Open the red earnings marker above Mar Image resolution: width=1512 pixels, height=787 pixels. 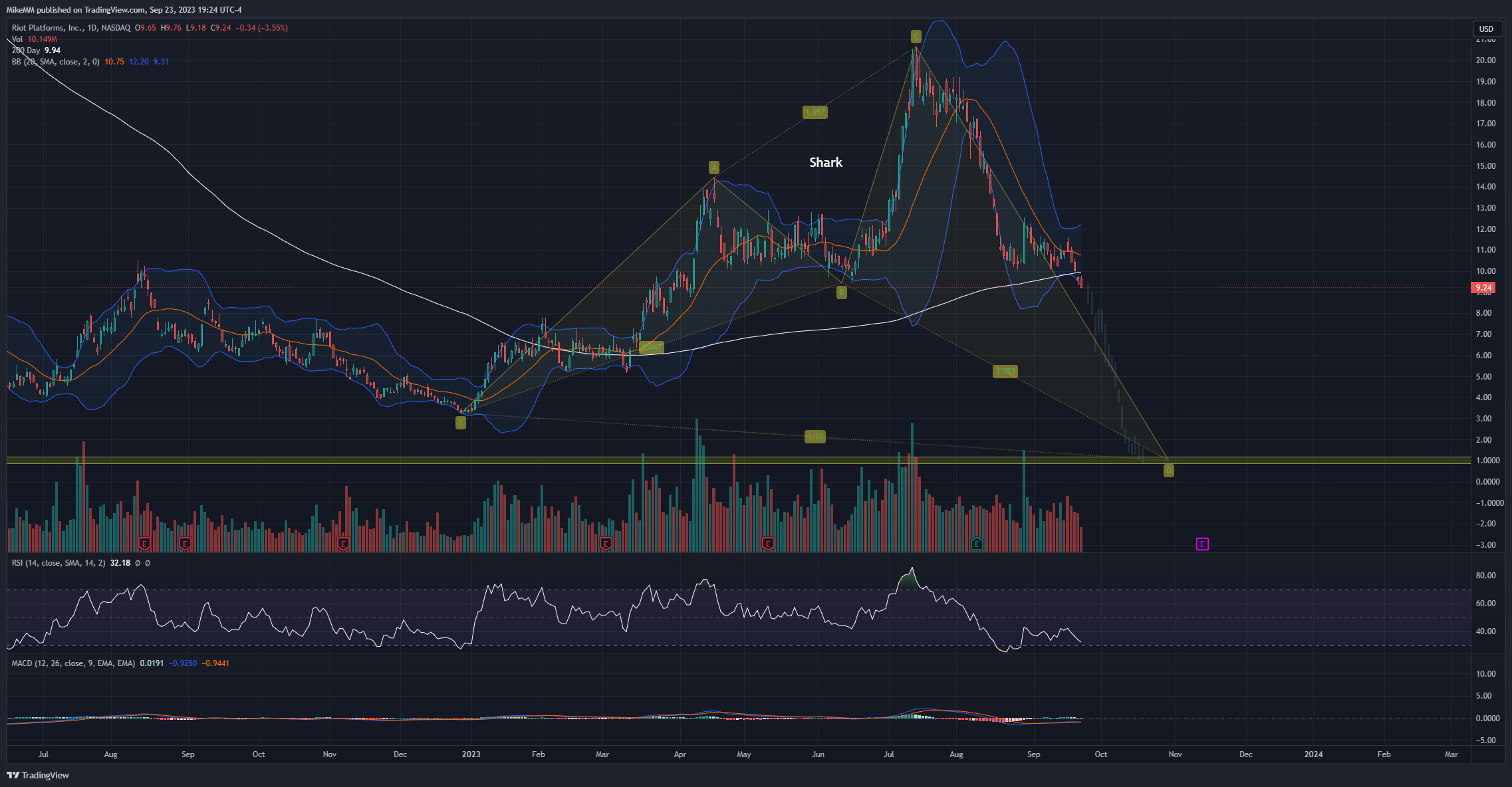tap(606, 544)
